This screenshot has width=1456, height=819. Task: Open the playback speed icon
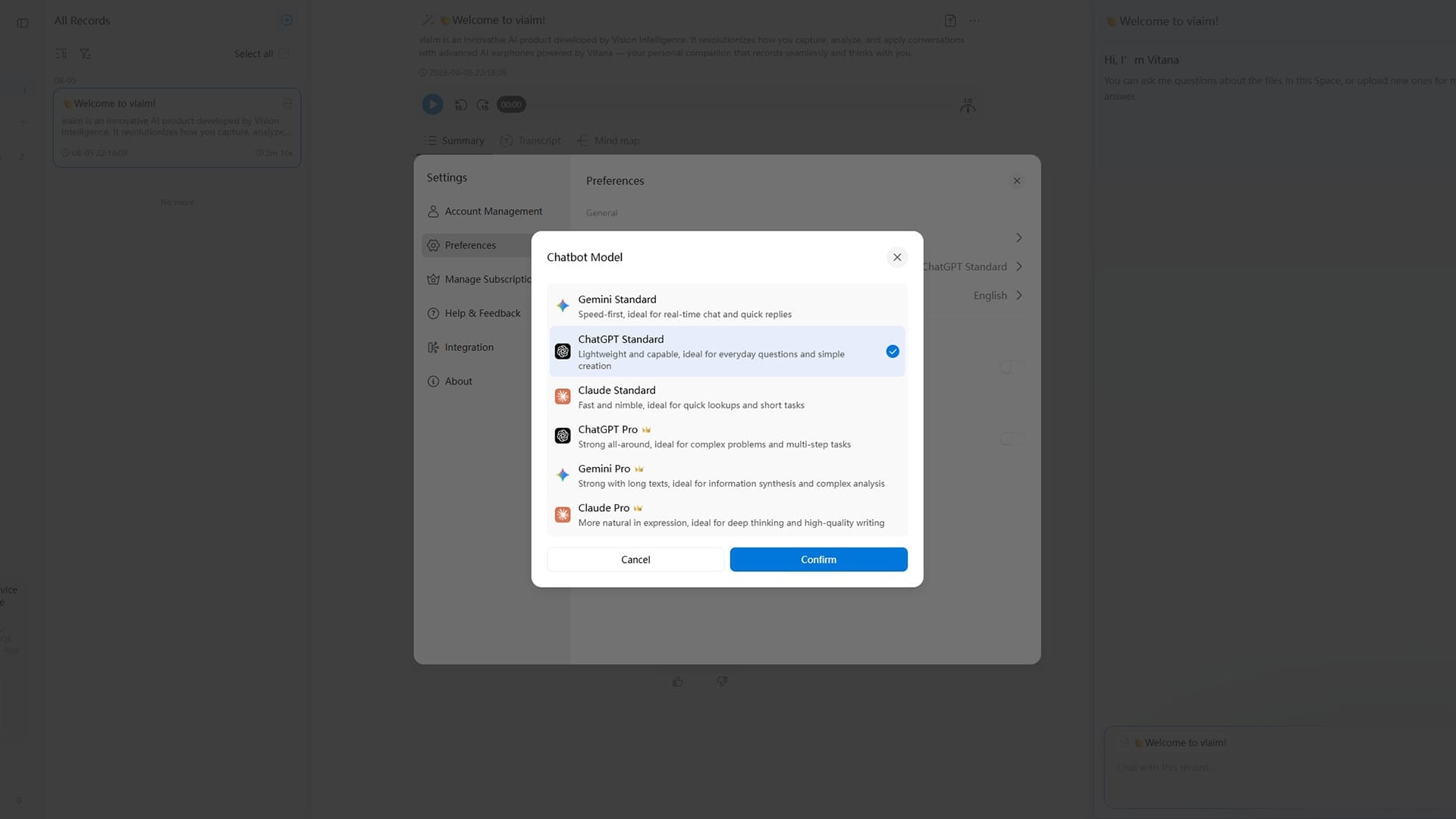tap(968, 105)
